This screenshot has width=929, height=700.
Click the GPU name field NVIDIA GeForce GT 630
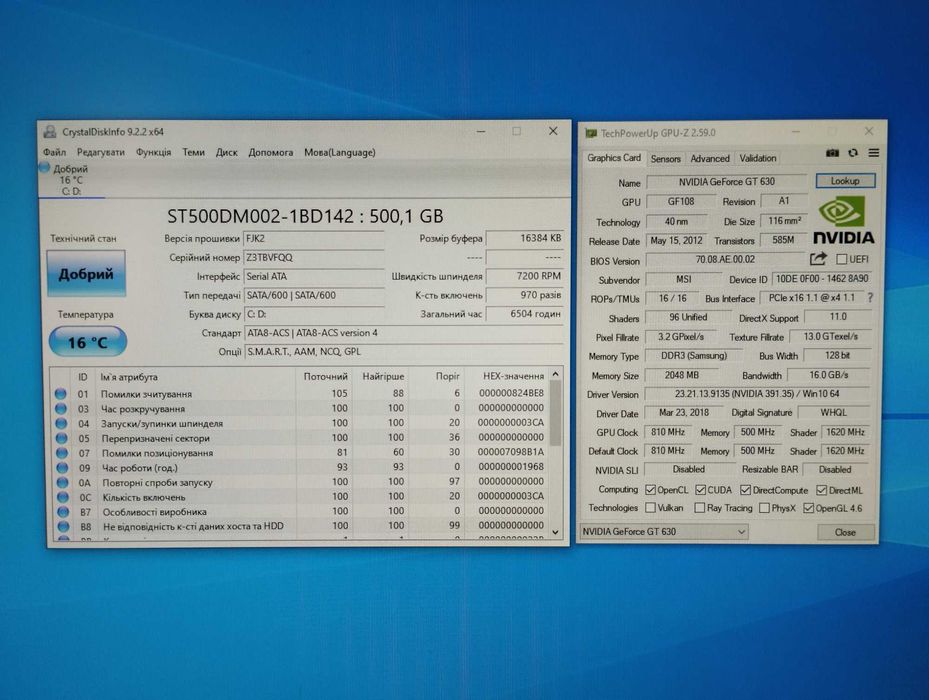coord(727,181)
